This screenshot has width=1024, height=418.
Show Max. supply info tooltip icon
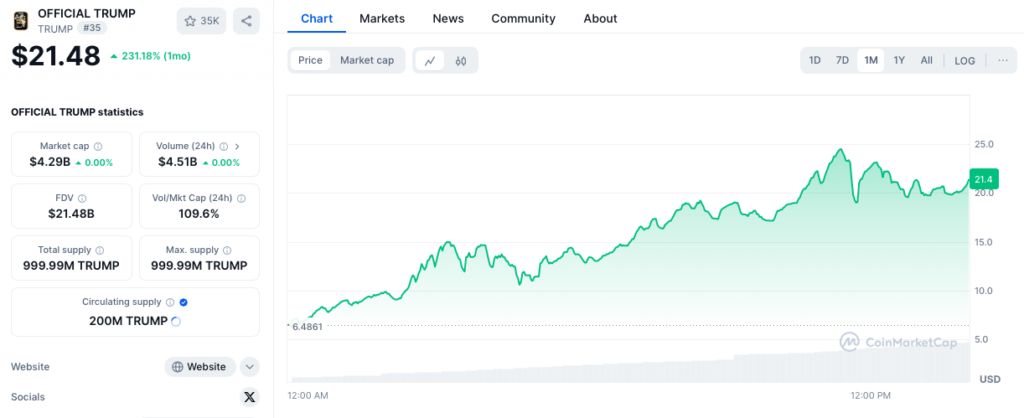coord(227,250)
